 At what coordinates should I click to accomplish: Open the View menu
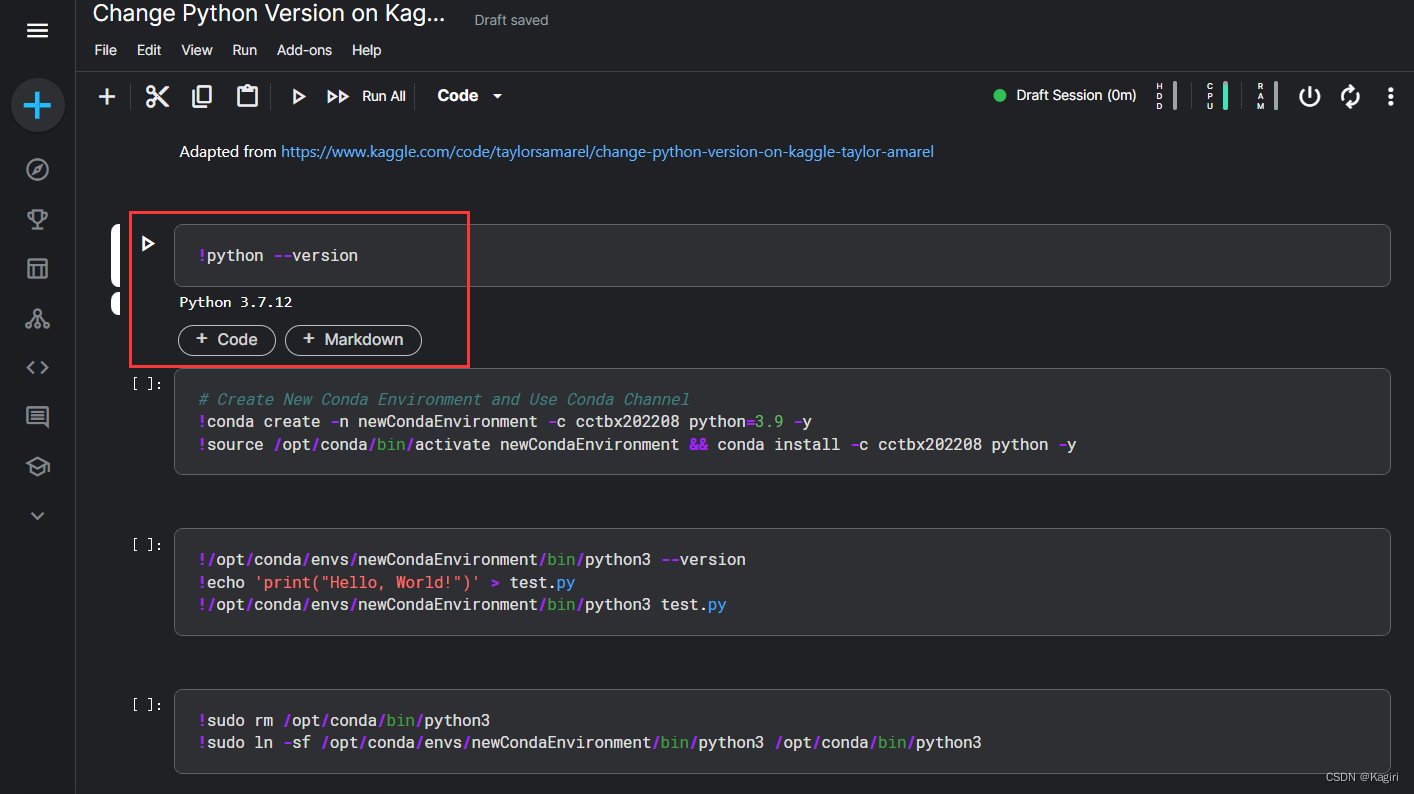[x=197, y=50]
